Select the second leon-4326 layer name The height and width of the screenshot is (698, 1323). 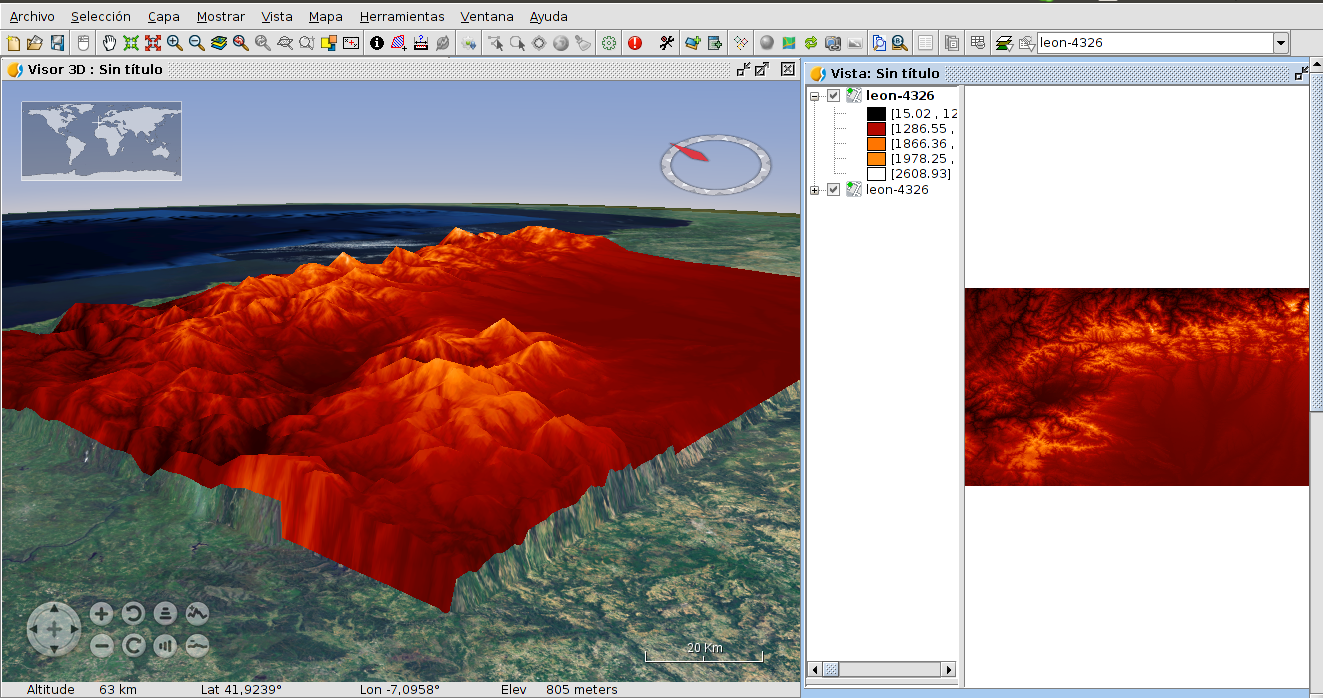pyautogui.click(x=897, y=190)
